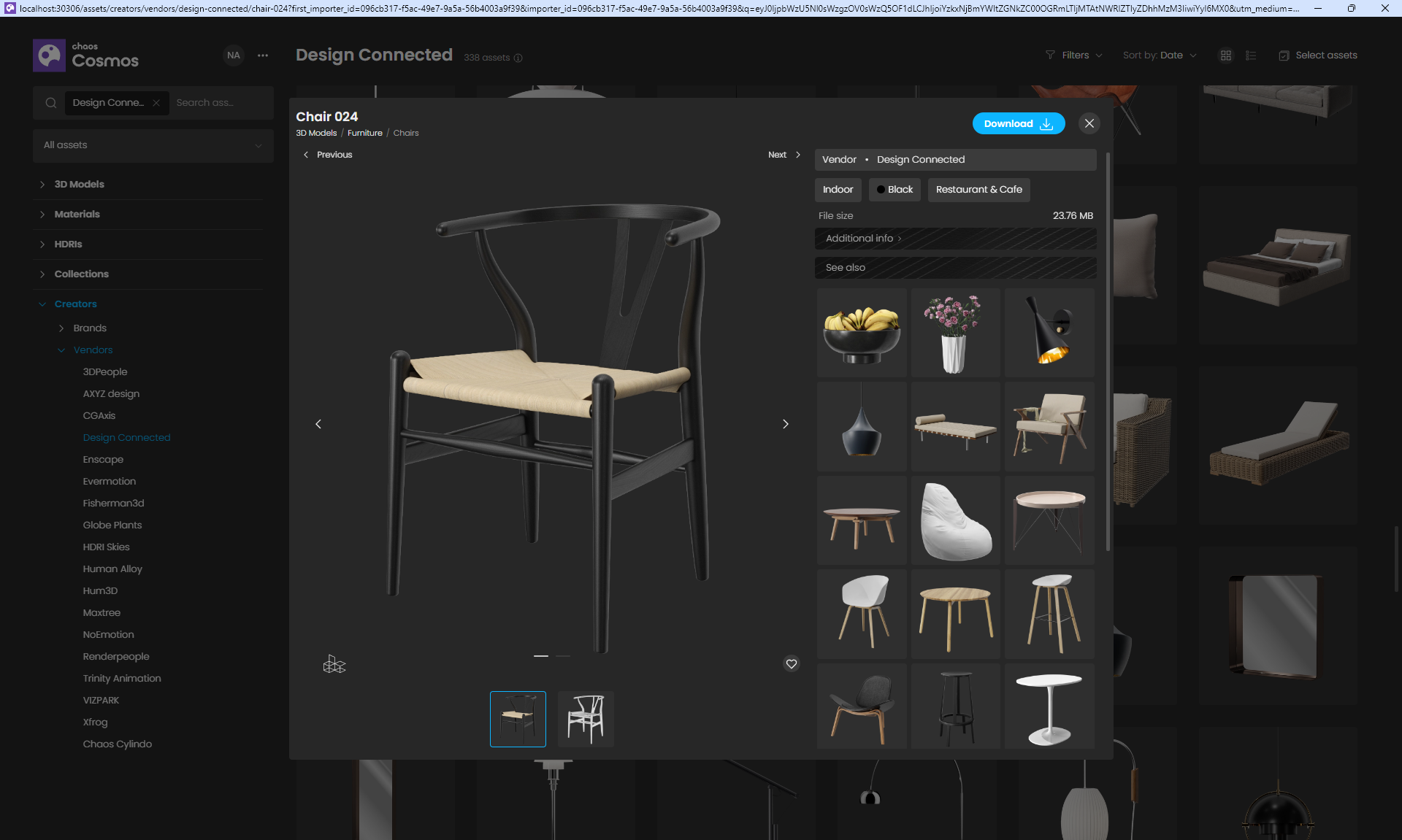Open the three-dots more options menu

click(263, 55)
